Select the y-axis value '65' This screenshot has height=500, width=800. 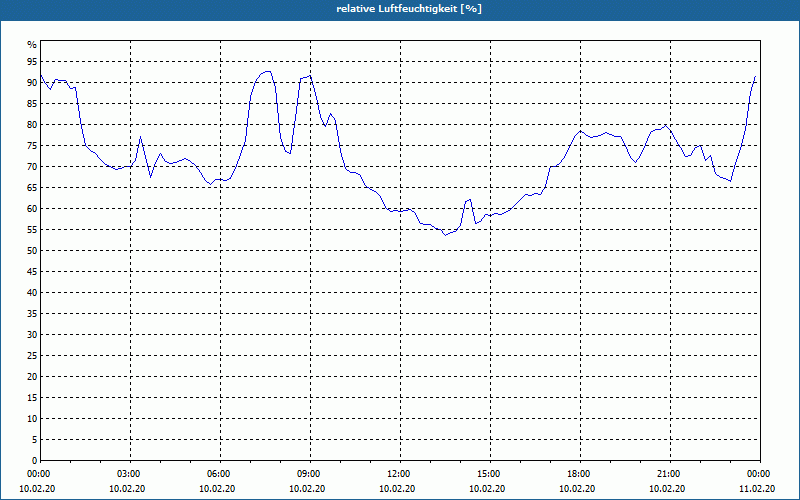32,188
